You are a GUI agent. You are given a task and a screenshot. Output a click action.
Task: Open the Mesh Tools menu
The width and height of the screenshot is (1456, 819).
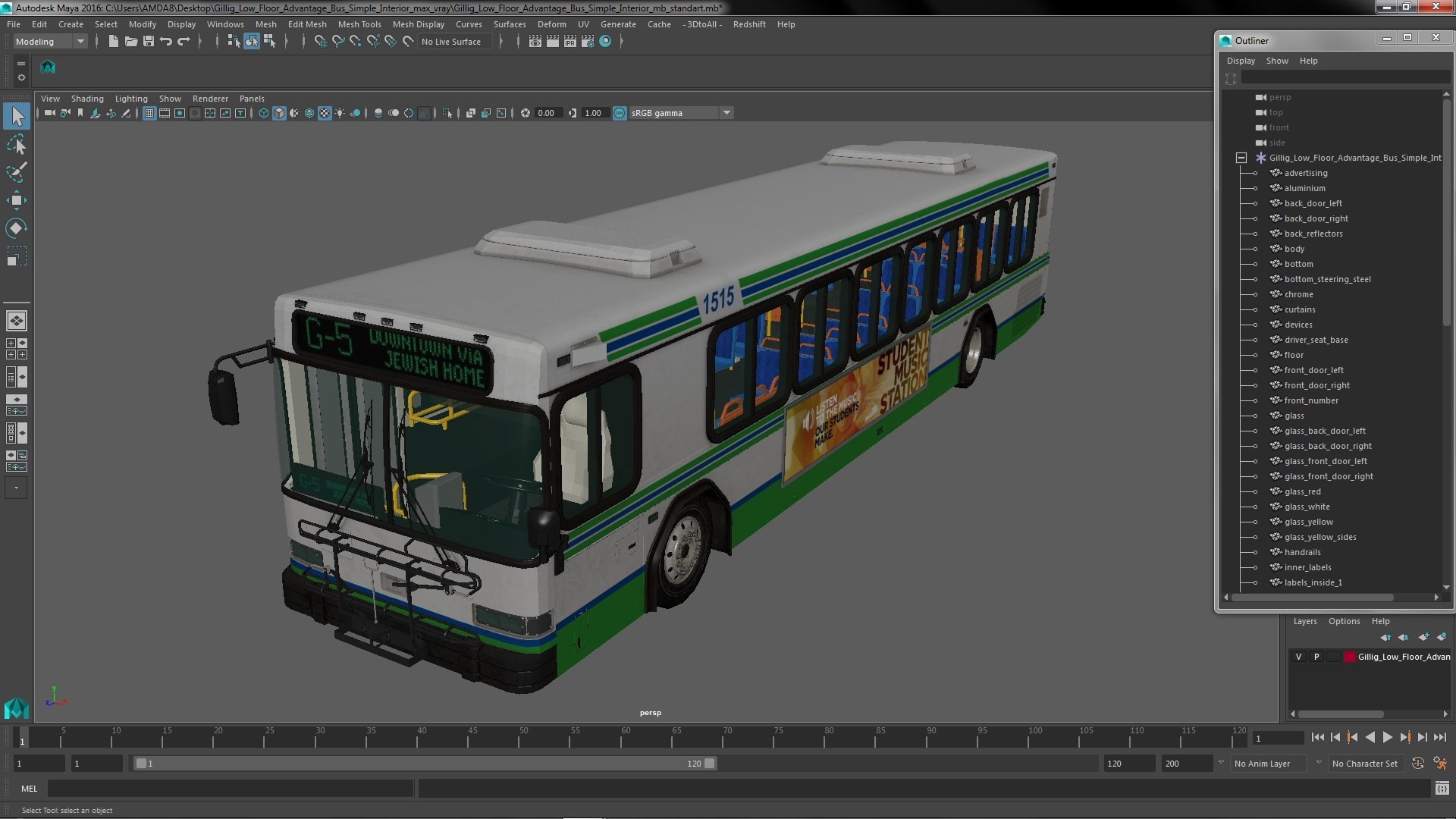tap(359, 24)
